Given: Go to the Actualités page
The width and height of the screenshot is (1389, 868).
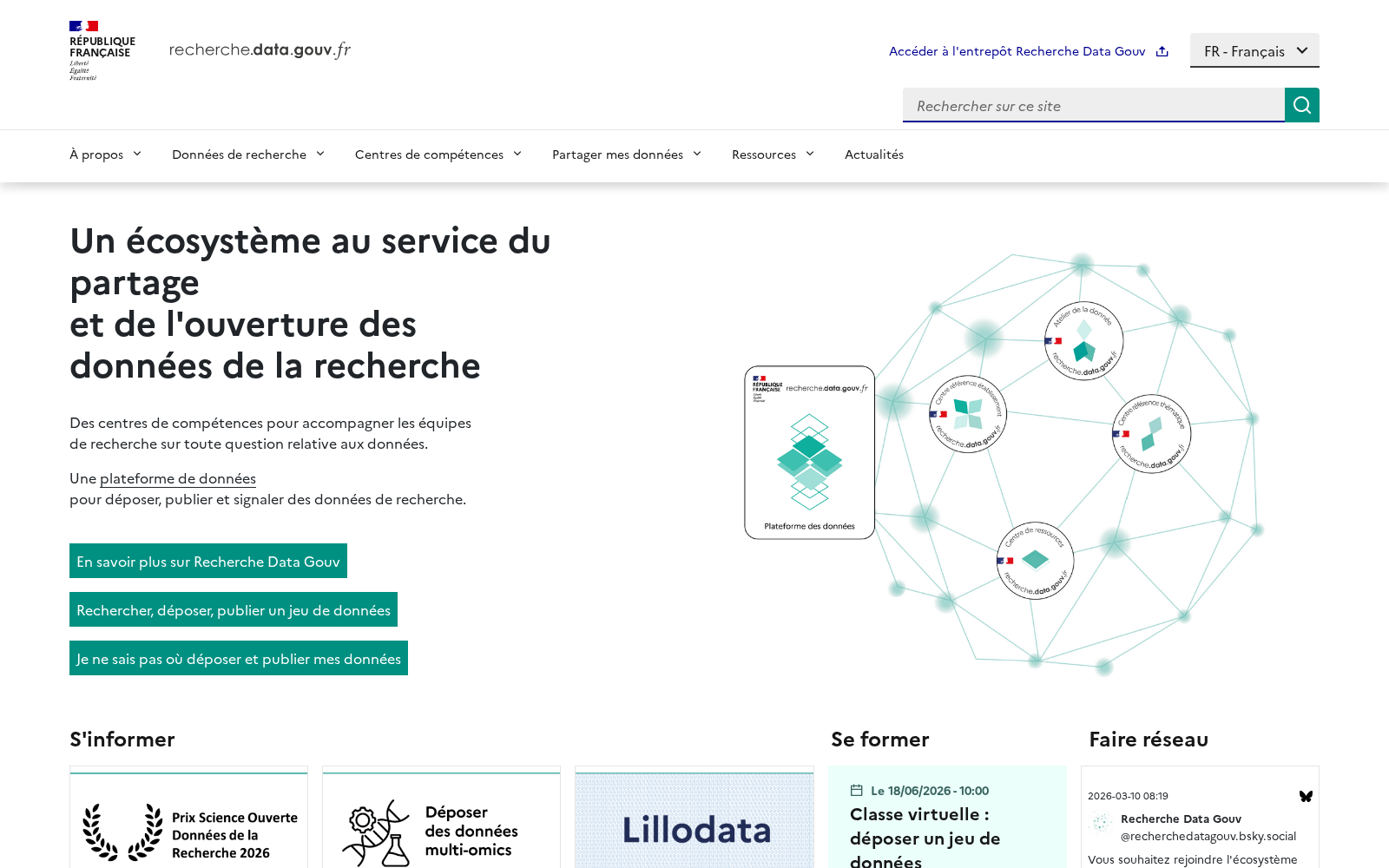Looking at the screenshot, I should coord(874,155).
